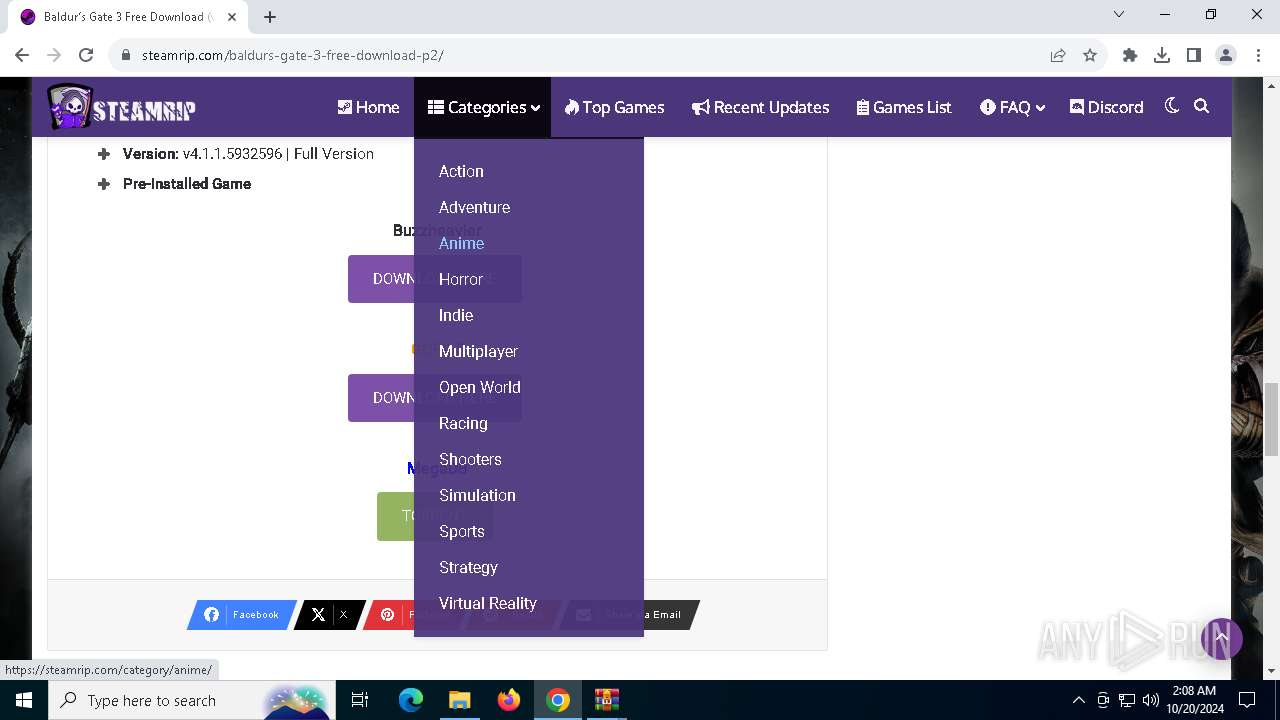Select Sports category
The image size is (1280, 720).
[461, 531]
